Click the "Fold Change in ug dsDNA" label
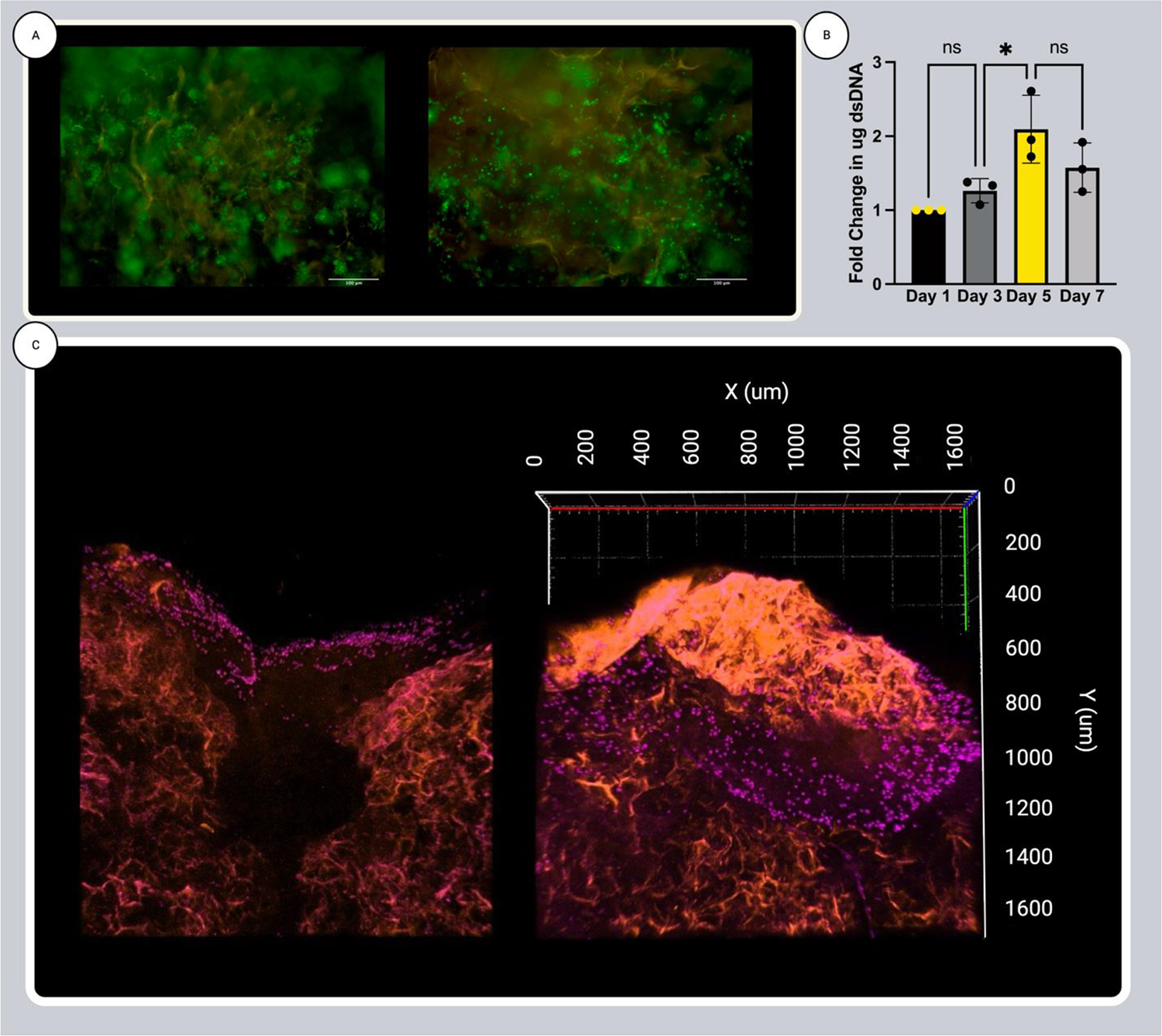The height and width of the screenshot is (1036, 1162). (856, 173)
